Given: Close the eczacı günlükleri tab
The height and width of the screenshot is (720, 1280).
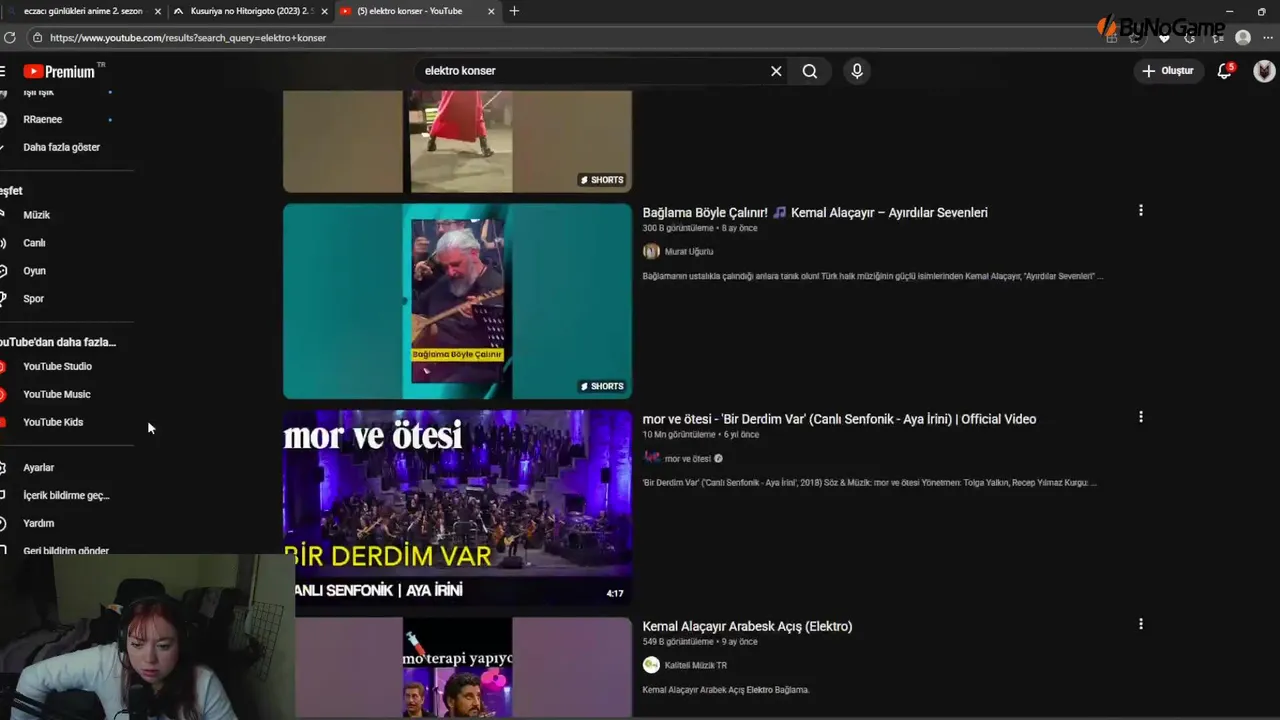Looking at the screenshot, I should click(x=157, y=11).
